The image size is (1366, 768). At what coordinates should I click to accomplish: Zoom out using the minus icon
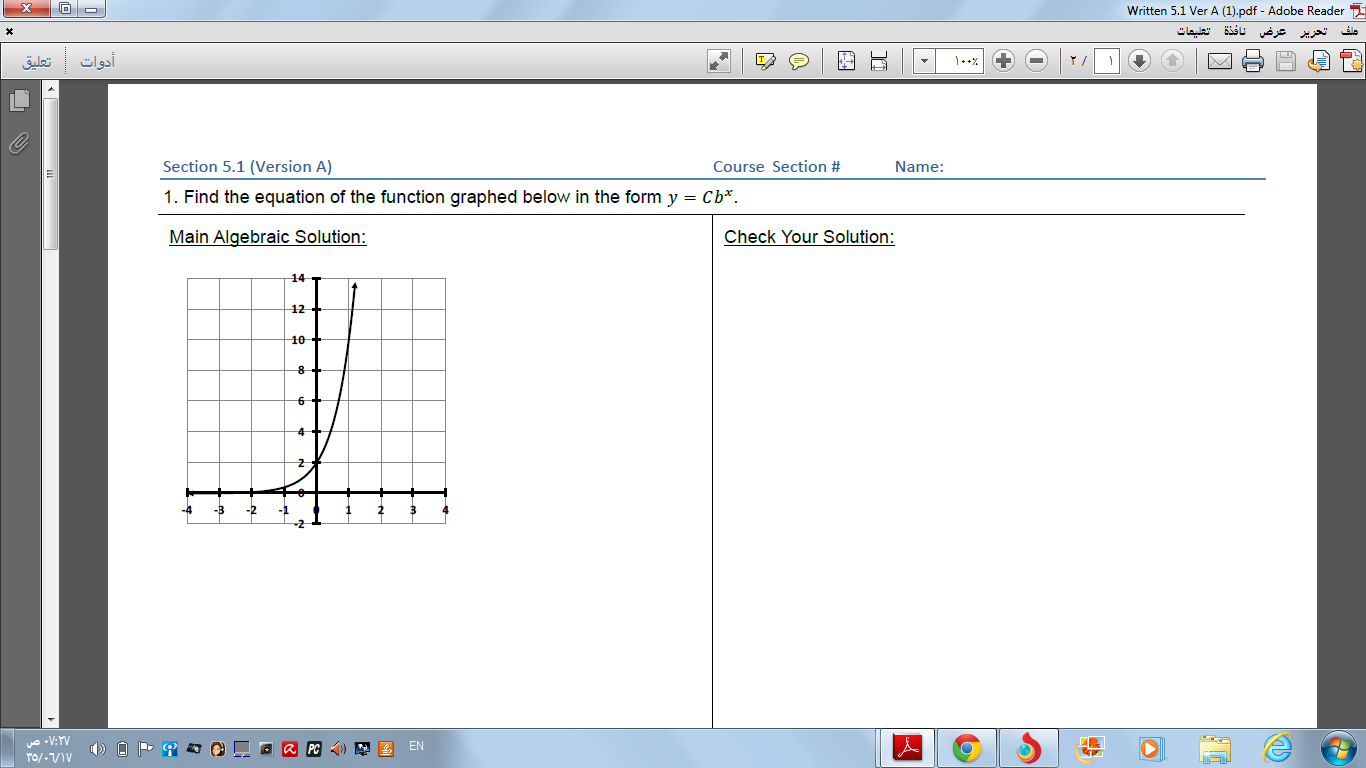tap(1035, 60)
